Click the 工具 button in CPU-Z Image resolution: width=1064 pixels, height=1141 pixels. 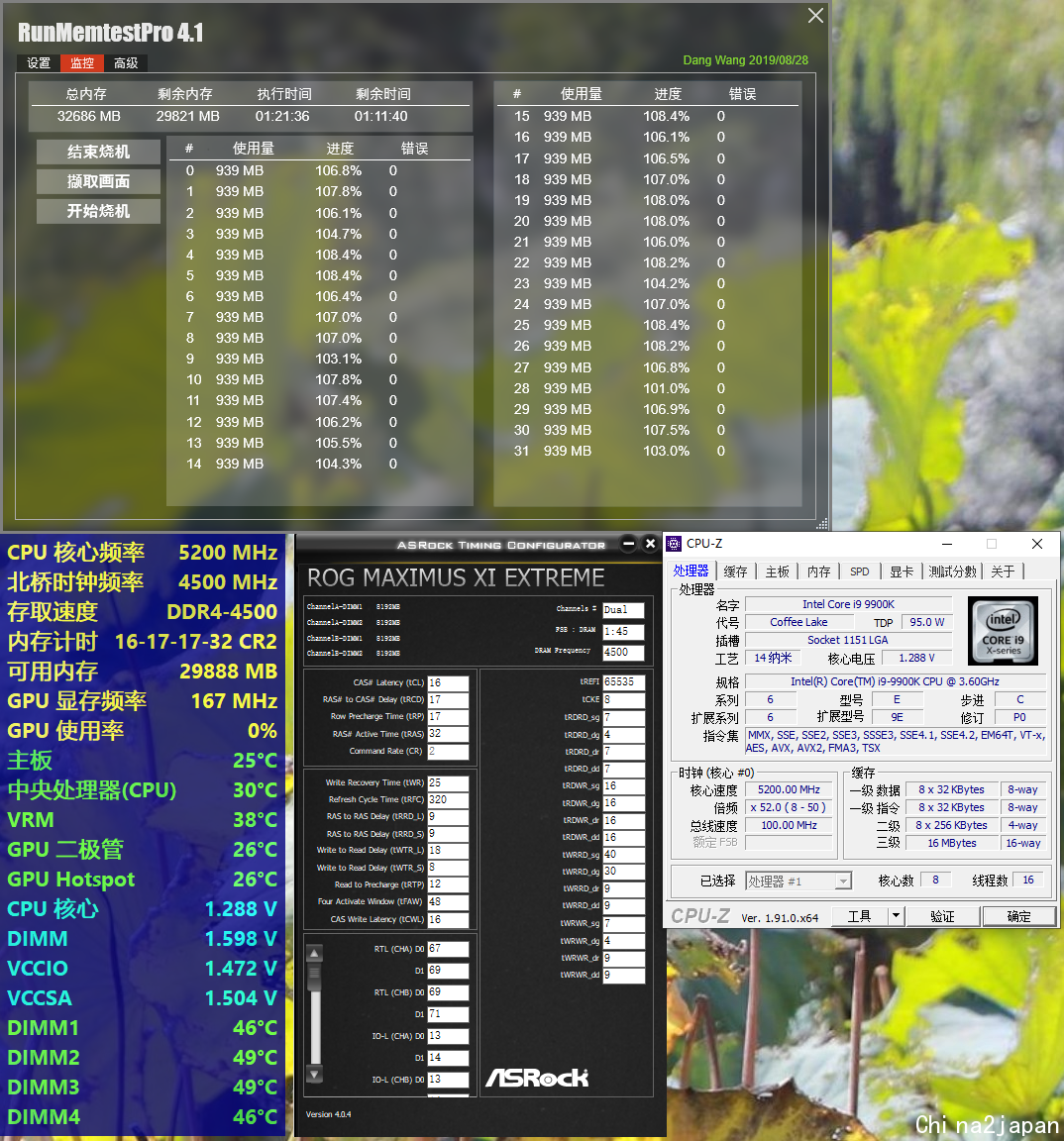(x=859, y=916)
